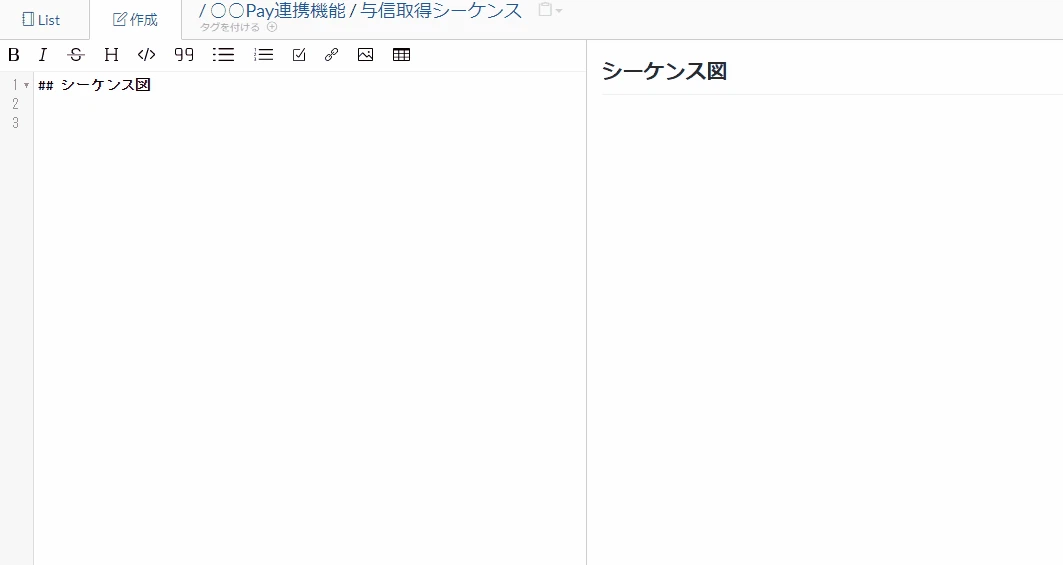The width and height of the screenshot is (1063, 565).
Task: Click line number 3 in the gutter
Action: point(16,123)
